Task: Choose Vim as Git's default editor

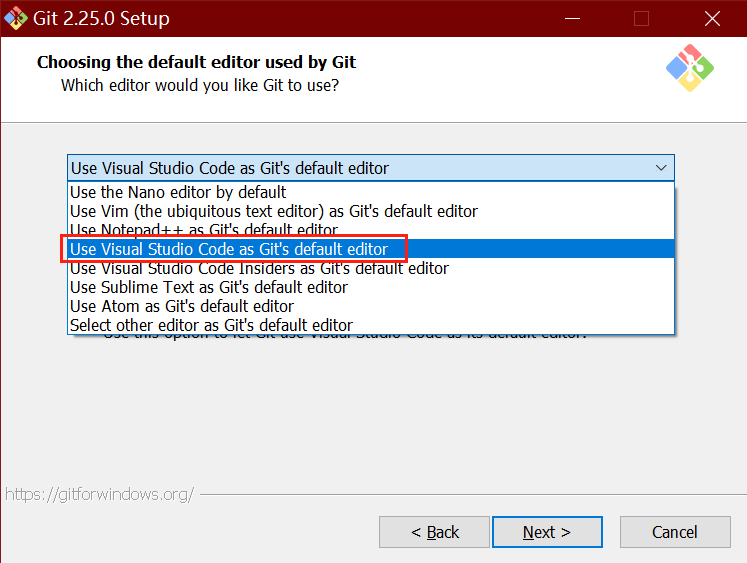Action: coord(371,211)
